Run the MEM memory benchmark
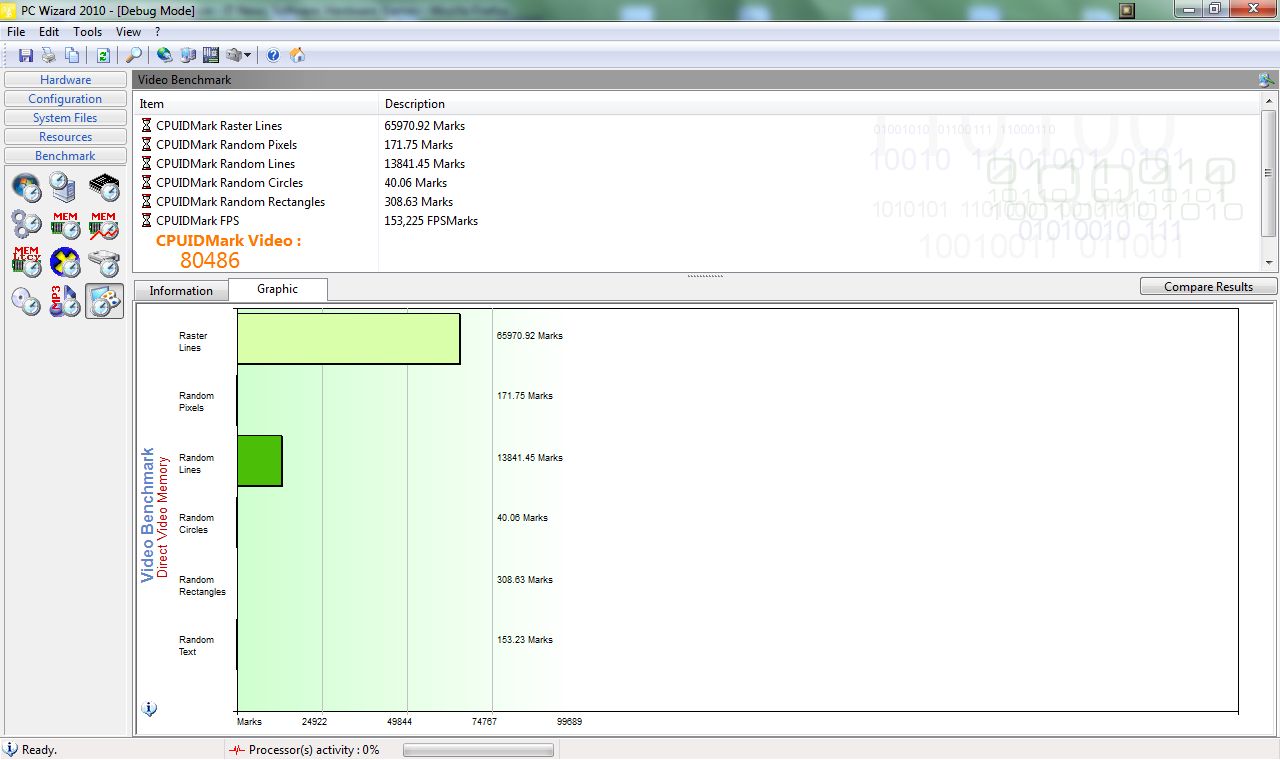1280x760 pixels. (x=65, y=225)
